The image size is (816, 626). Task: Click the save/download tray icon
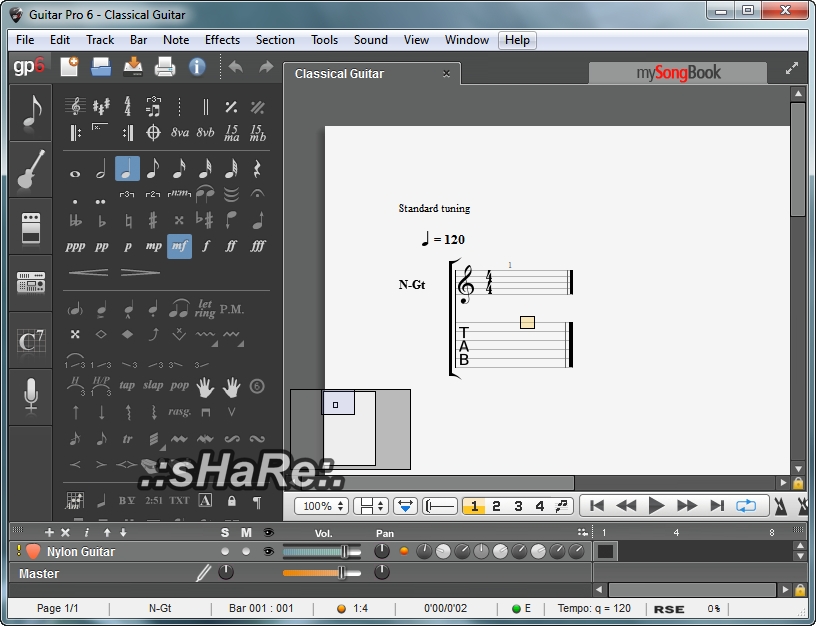(133, 67)
